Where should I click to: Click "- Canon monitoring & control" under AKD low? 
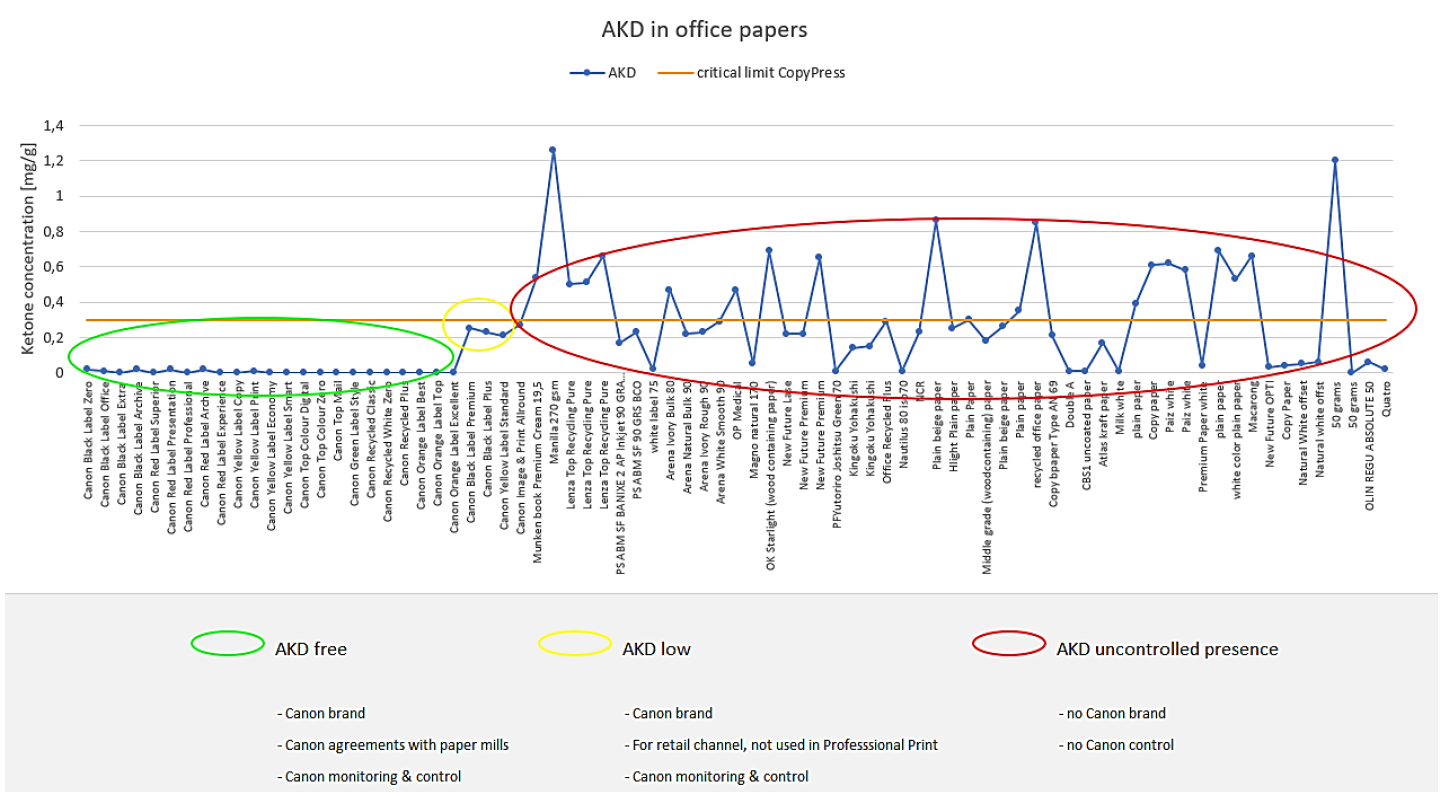(x=716, y=777)
